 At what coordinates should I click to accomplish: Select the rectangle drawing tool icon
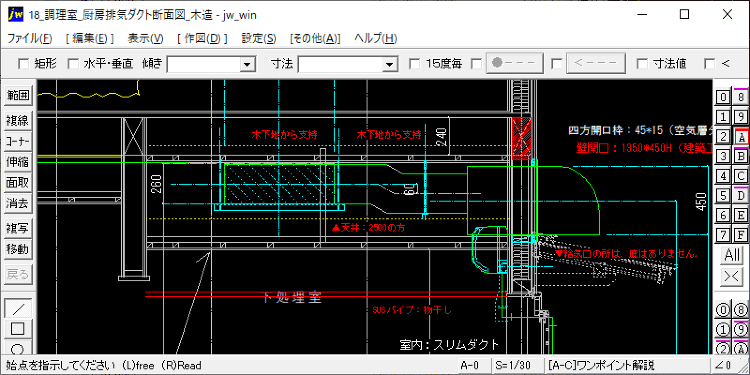pos(18,329)
